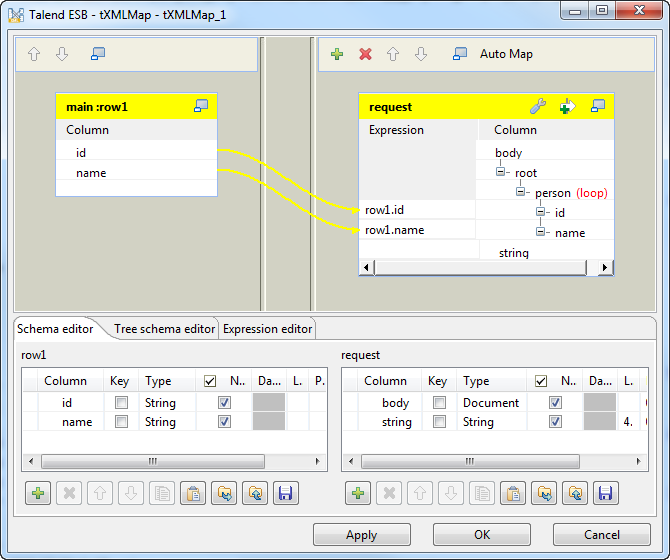Click the red X remove-output icon
Viewport: 670px width, 560px height.
[365, 54]
